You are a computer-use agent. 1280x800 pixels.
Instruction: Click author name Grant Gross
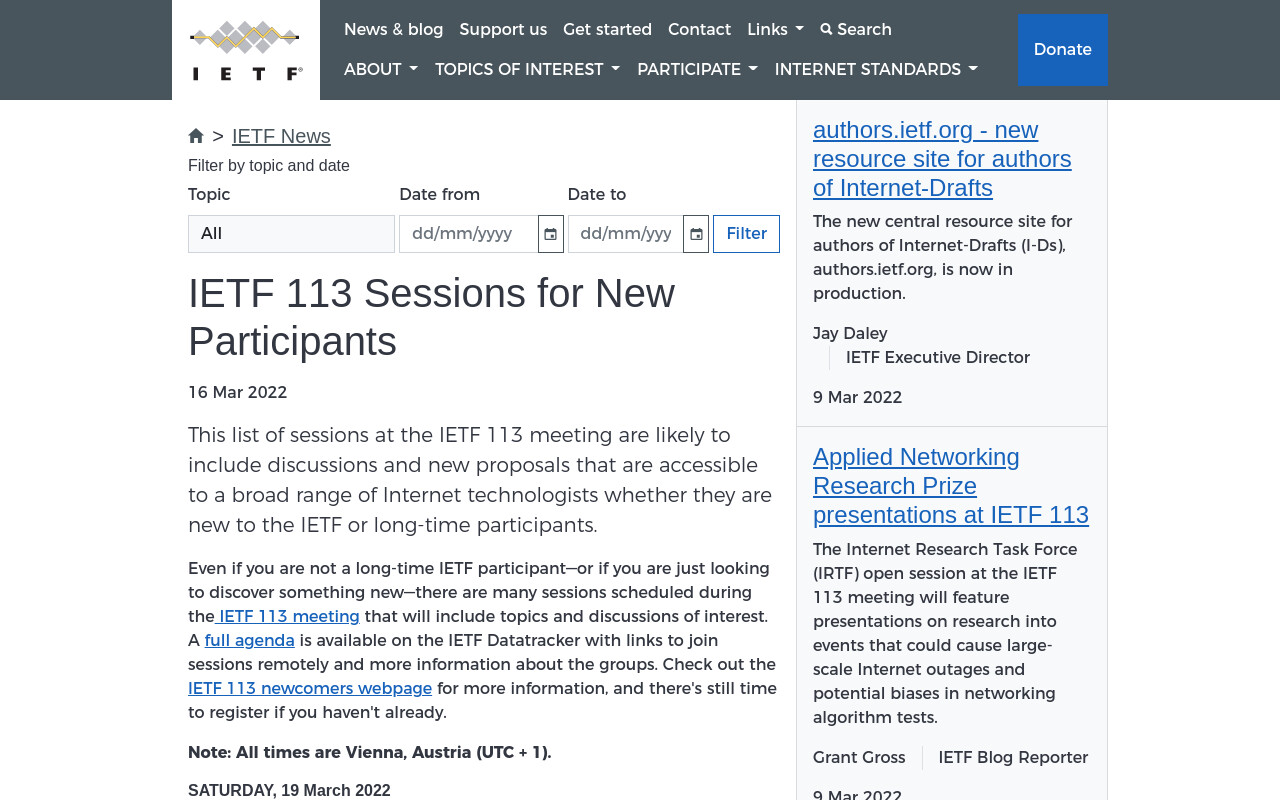(x=859, y=758)
